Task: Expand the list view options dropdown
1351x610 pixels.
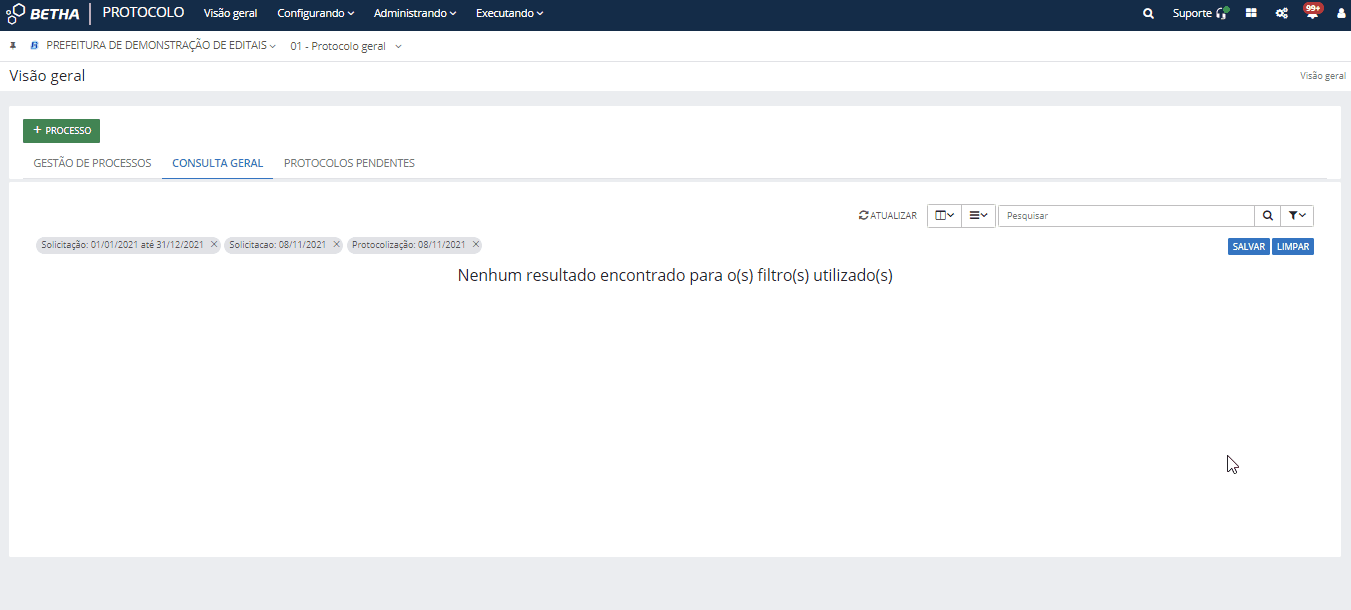Action: click(978, 216)
